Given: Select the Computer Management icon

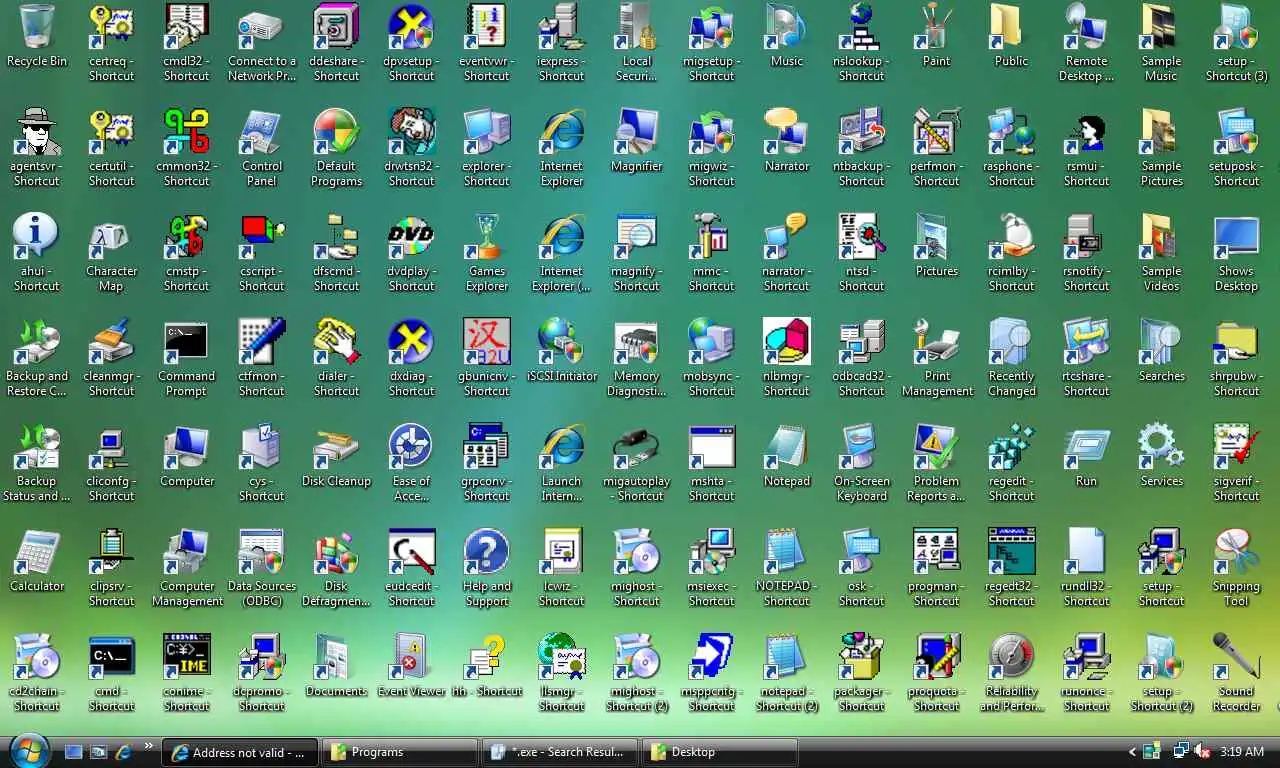Looking at the screenshot, I should click(187, 552).
